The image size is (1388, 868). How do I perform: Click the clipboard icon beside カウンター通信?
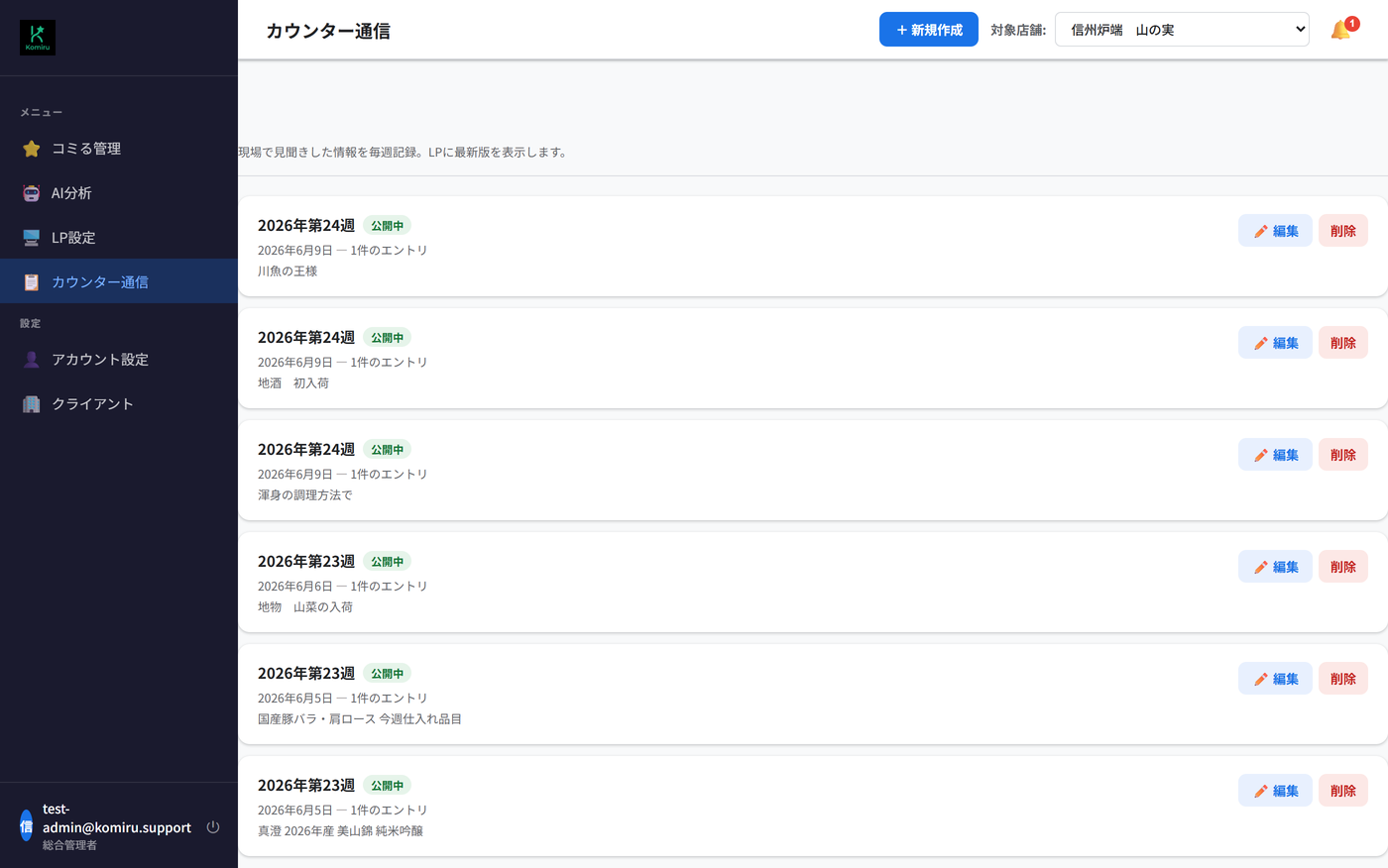pyautogui.click(x=32, y=282)
